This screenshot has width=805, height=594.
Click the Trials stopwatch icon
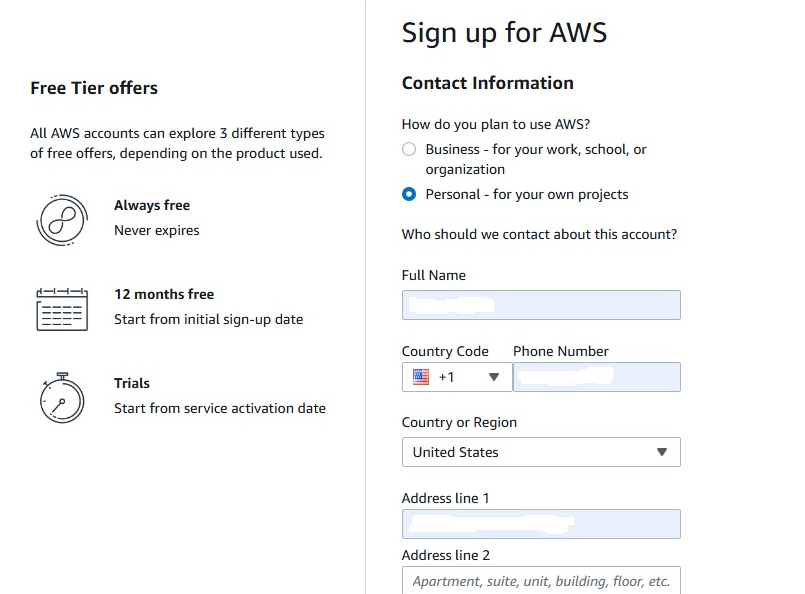(62, 398)
